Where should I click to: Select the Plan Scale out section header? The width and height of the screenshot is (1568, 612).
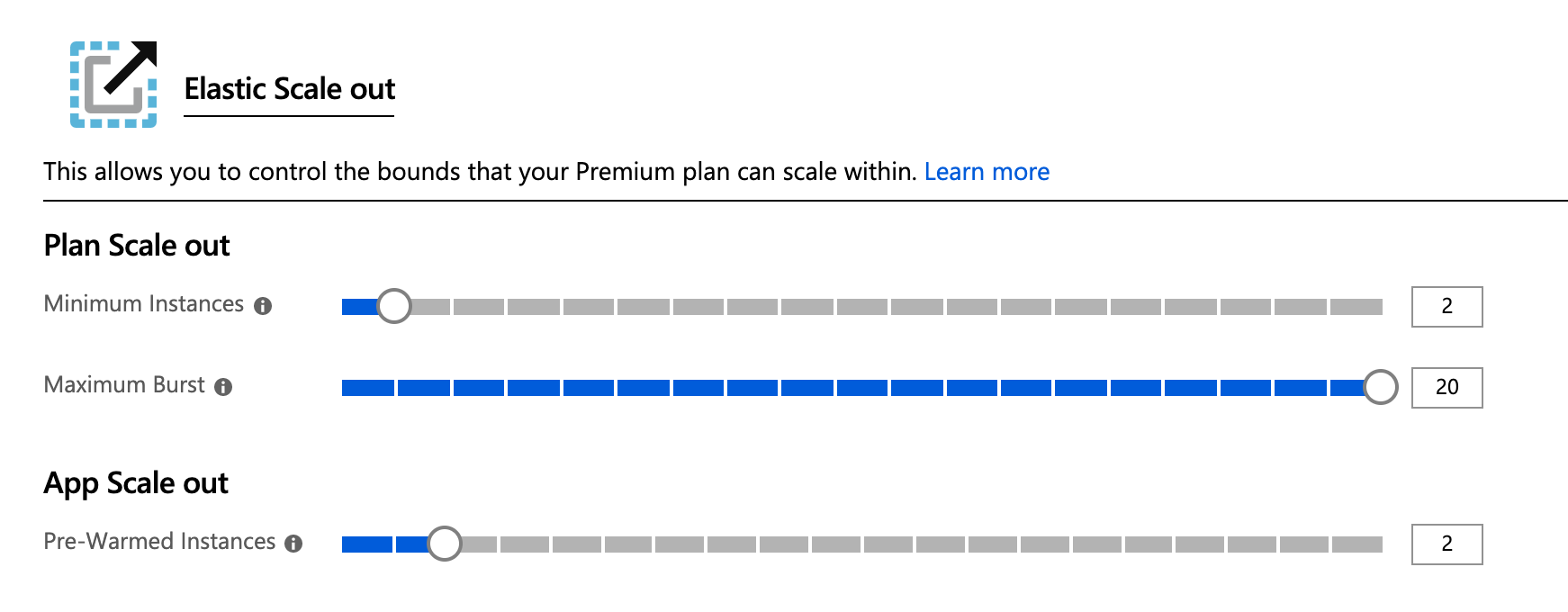tap(137, 244)
